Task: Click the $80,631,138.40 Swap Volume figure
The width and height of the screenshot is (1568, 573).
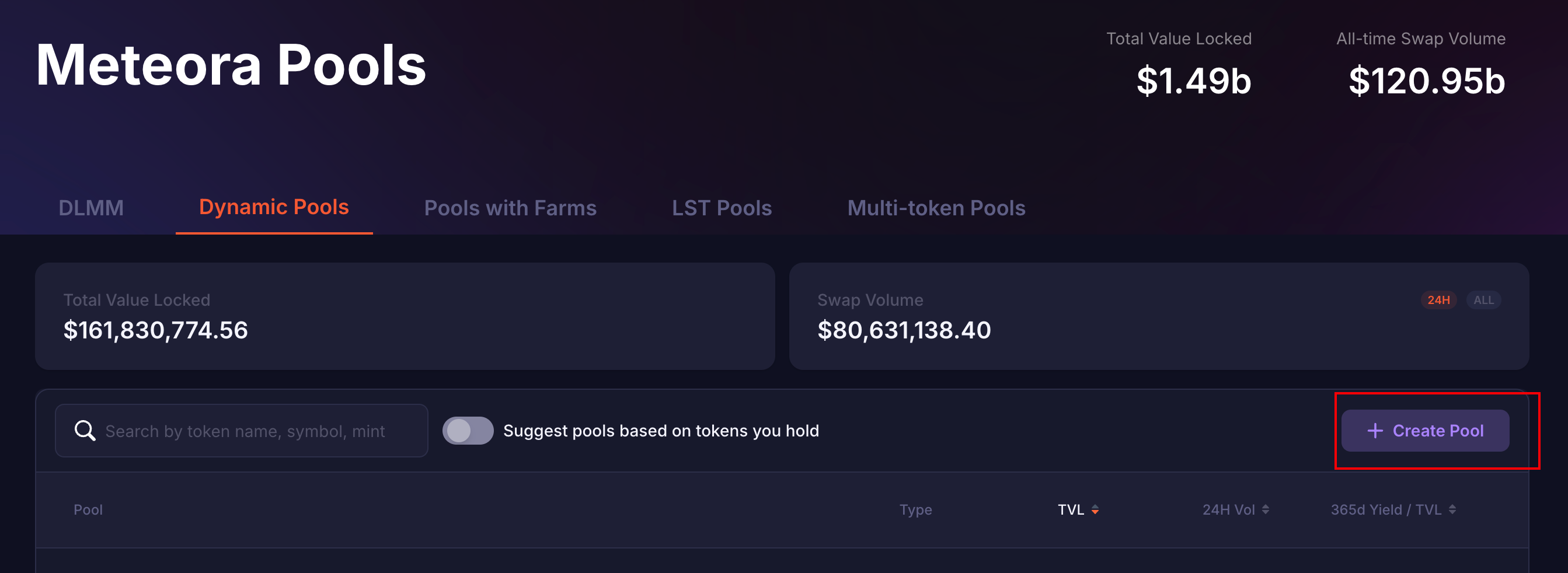Action: (x=904, y=330)
